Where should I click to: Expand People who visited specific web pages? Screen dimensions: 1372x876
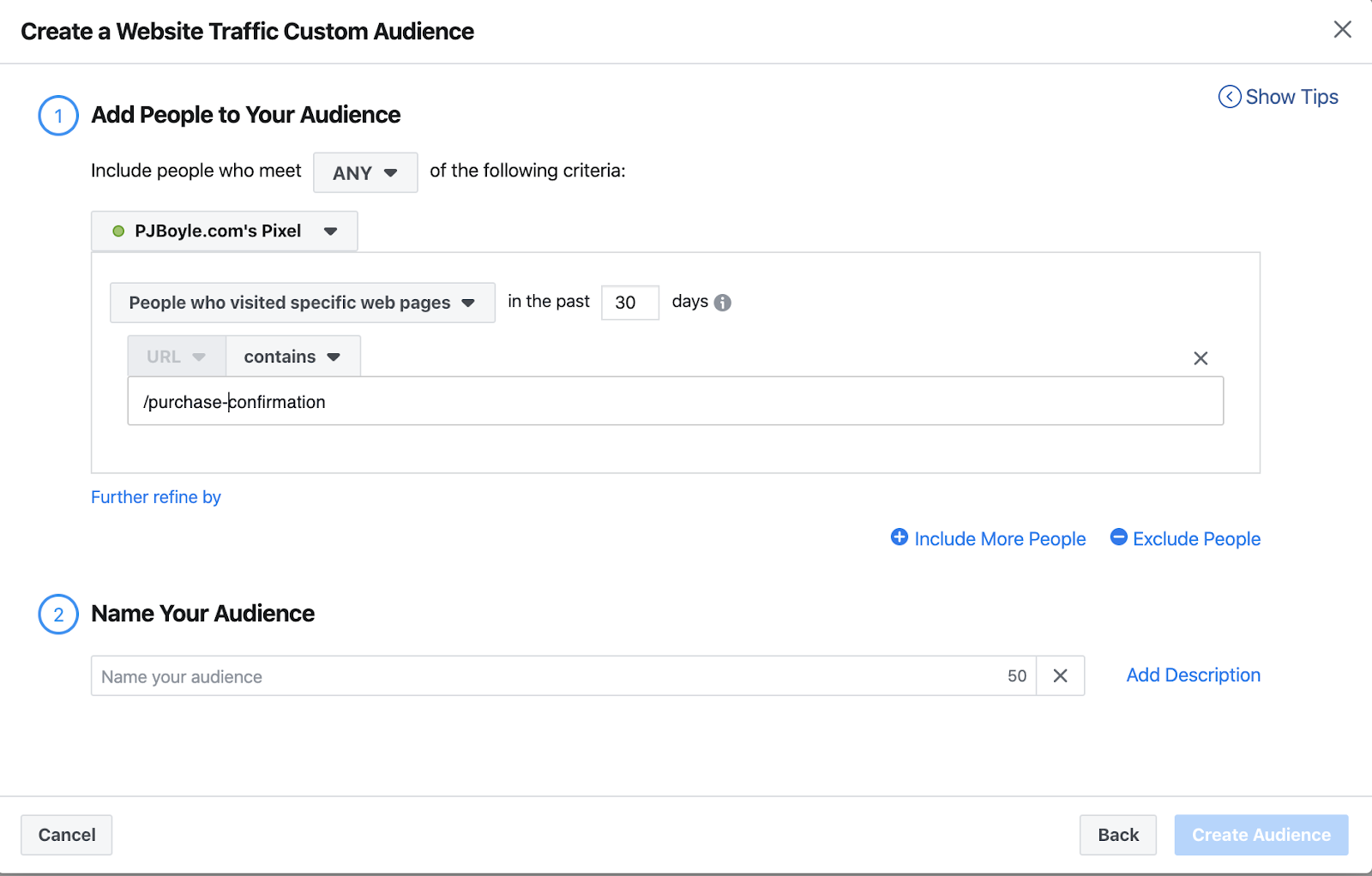click(302, 303)
